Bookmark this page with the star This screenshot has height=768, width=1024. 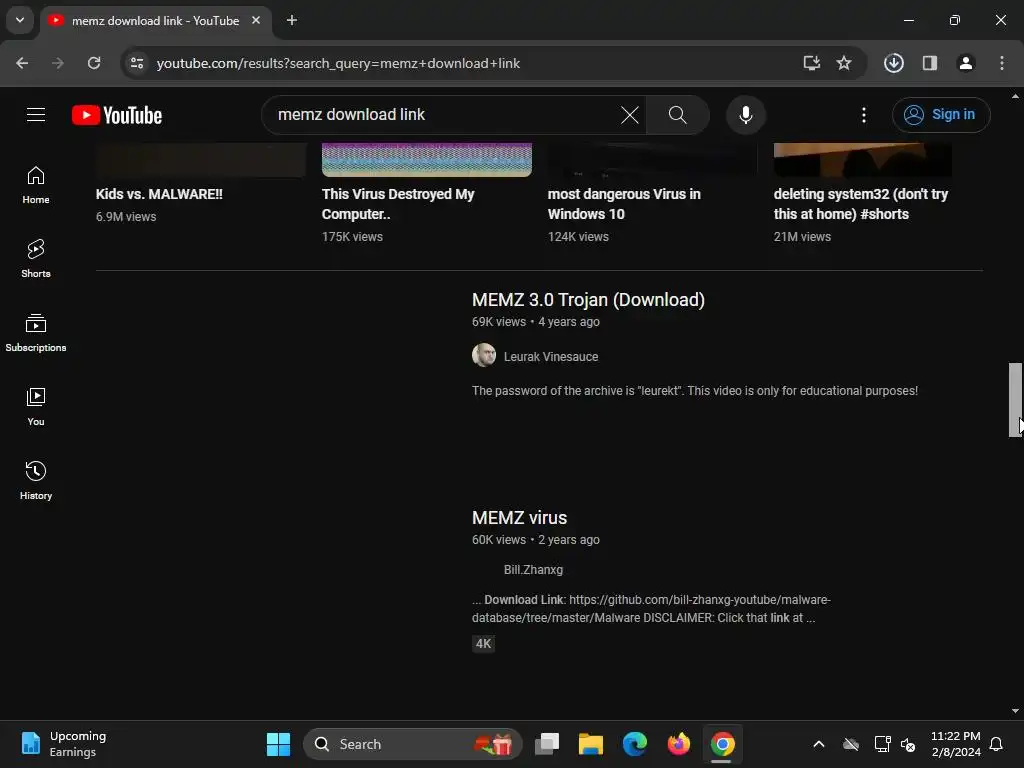[x=844, y=63]
